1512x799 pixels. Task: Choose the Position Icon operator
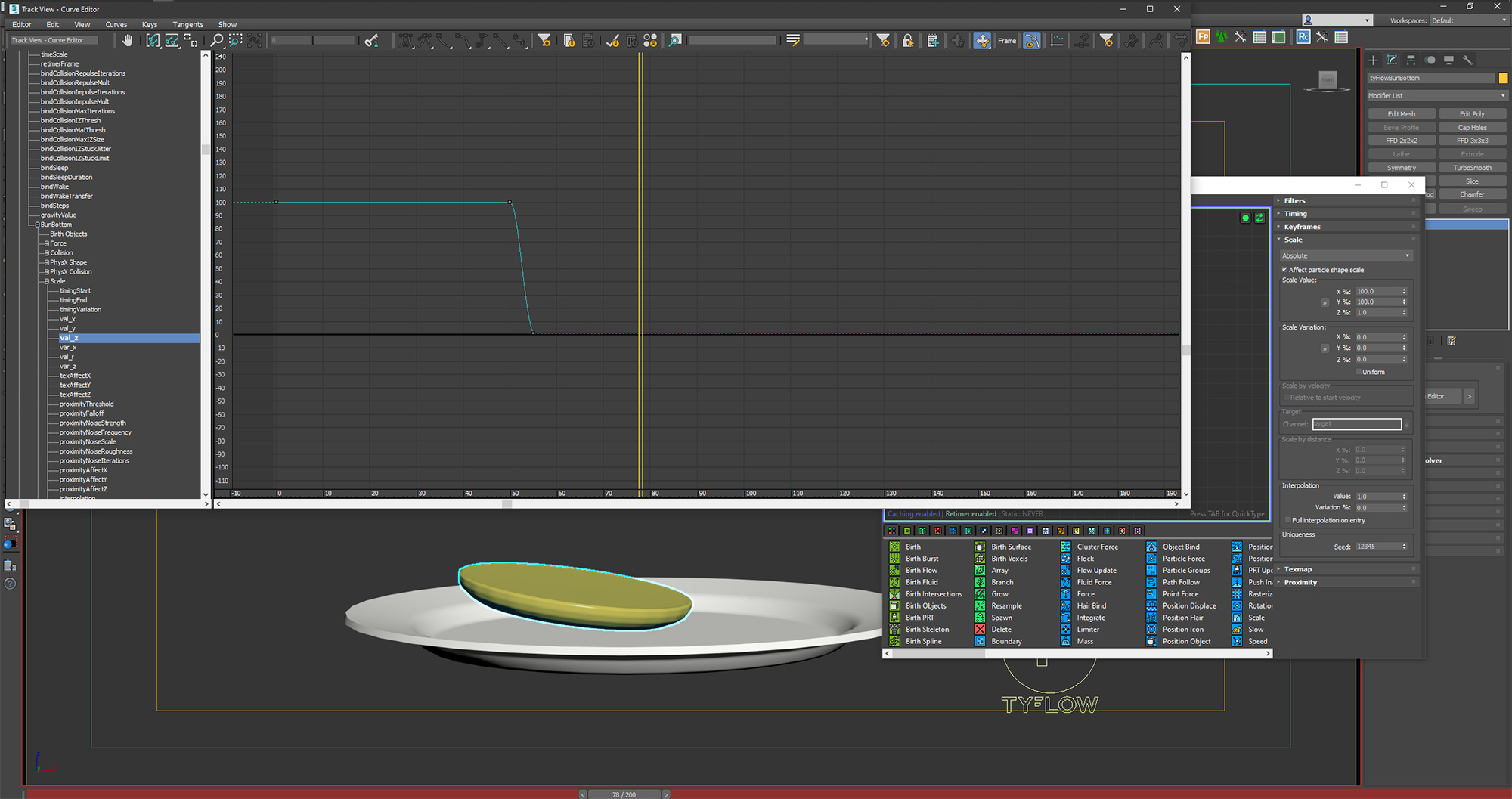point(1182,630)
